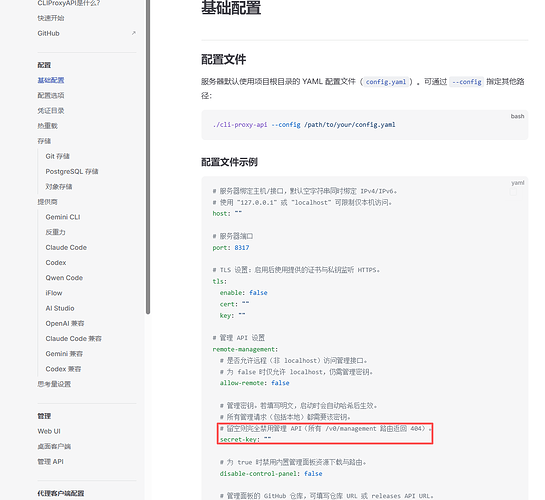Open the 配置选项 page

click(51, 96)
